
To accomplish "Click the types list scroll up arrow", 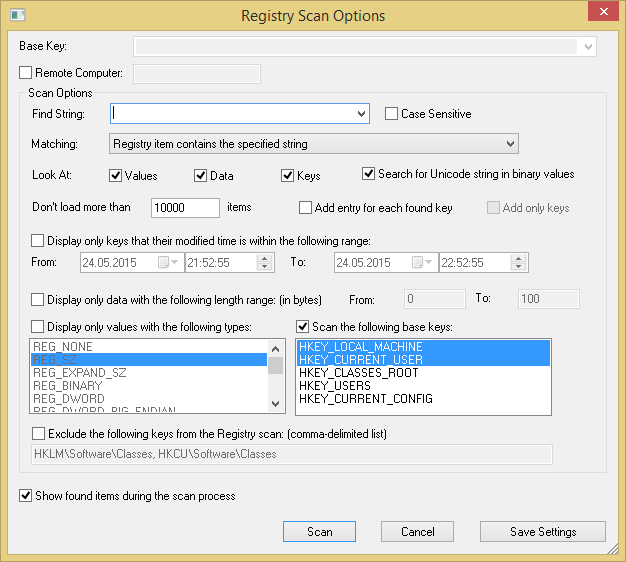I will (275, 349).
